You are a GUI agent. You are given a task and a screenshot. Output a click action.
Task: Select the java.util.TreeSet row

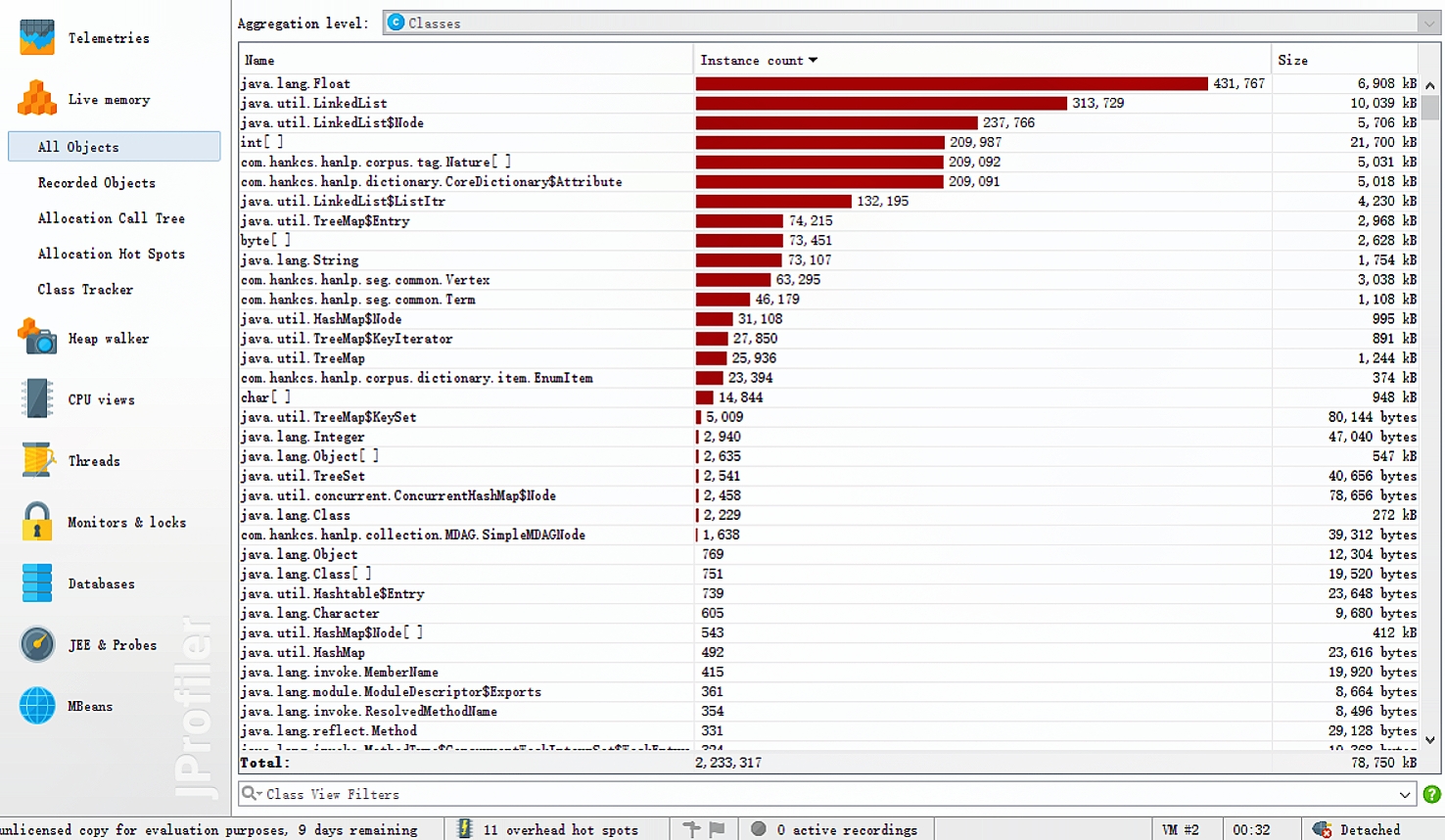click(x=829, y=476)
